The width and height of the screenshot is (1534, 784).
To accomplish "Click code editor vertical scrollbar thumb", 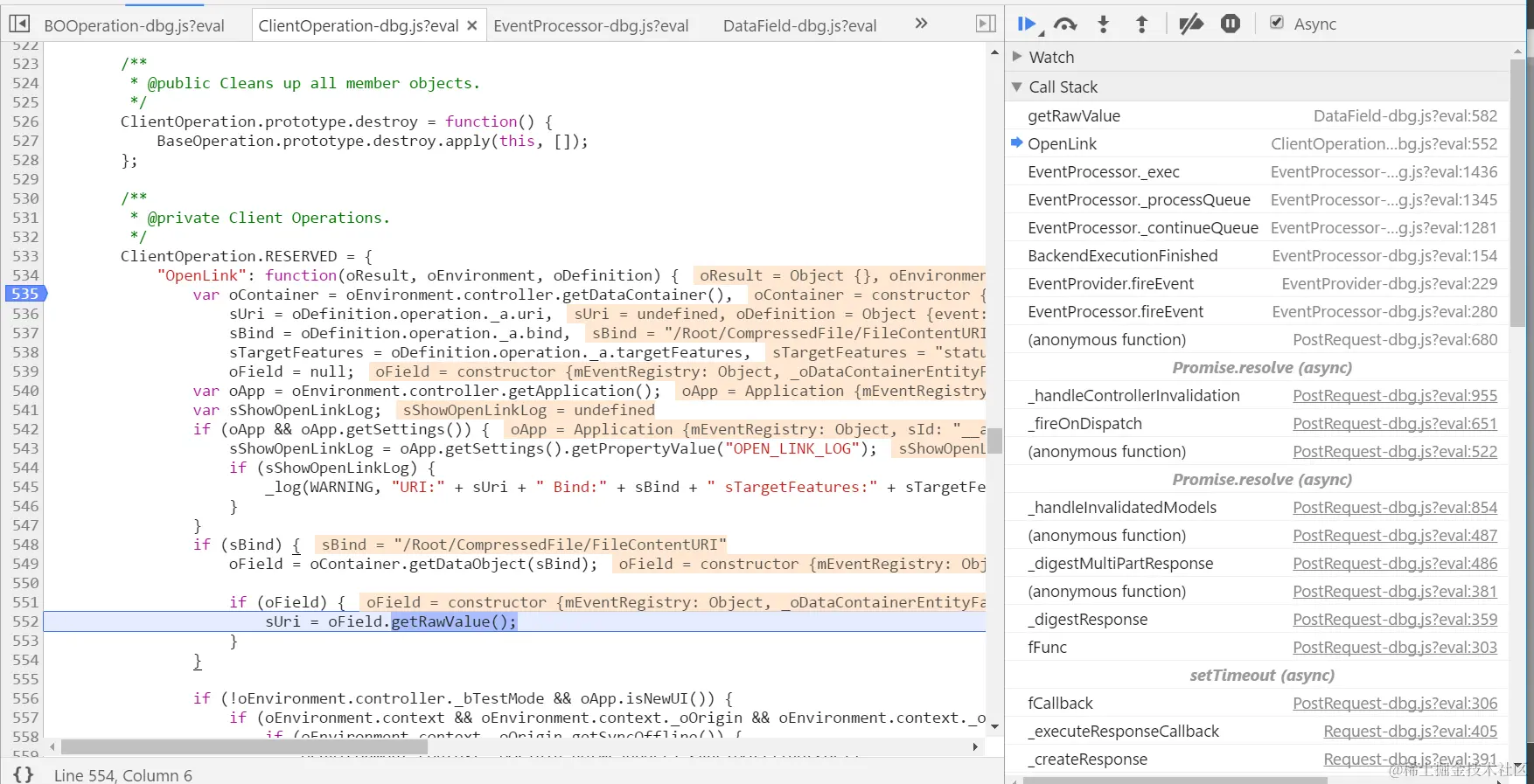I will point(994,441).
